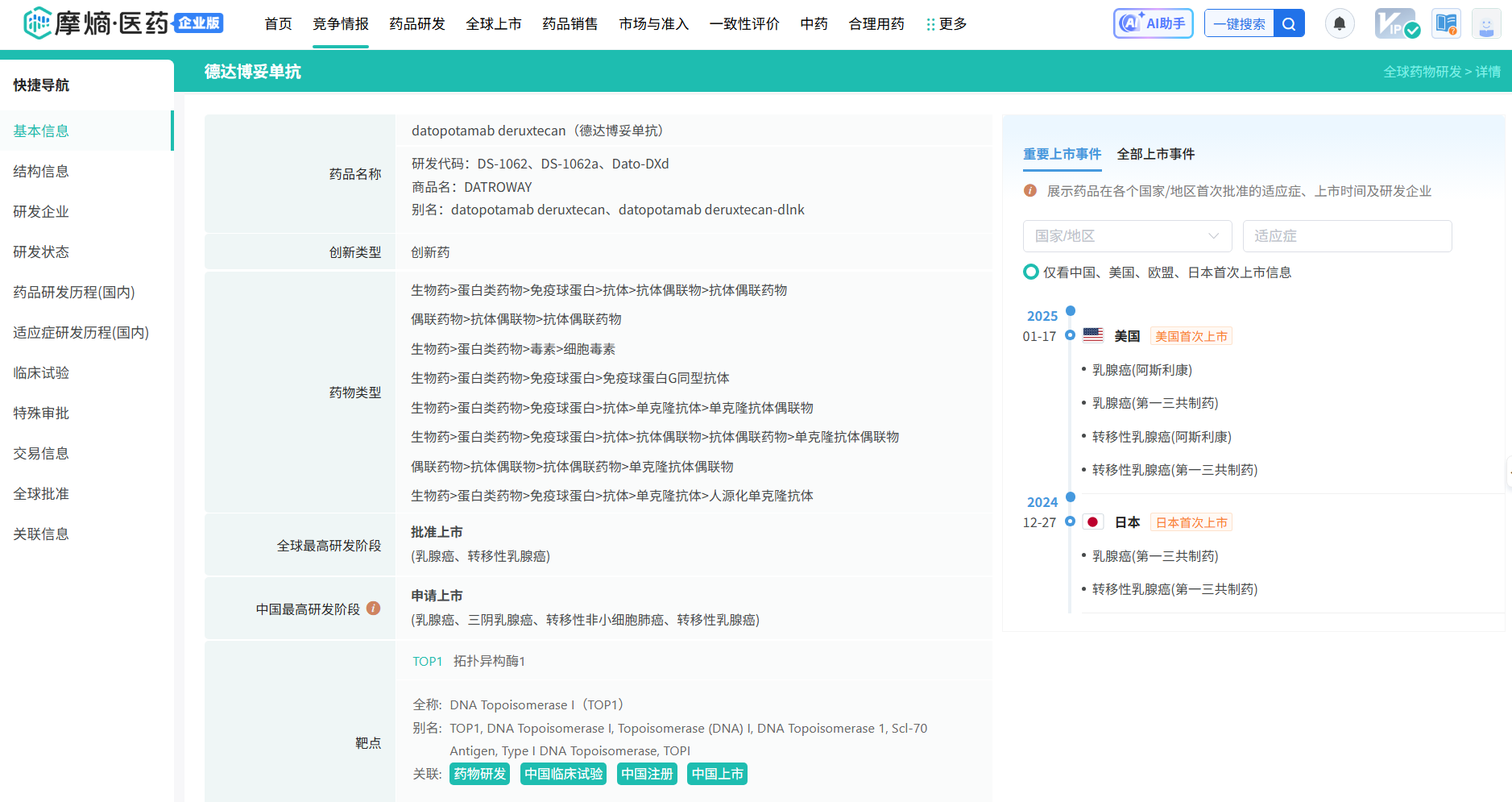Open 药品研发 in top navigation
This screenshot has width=1512, height=802.
coord(416,24)
